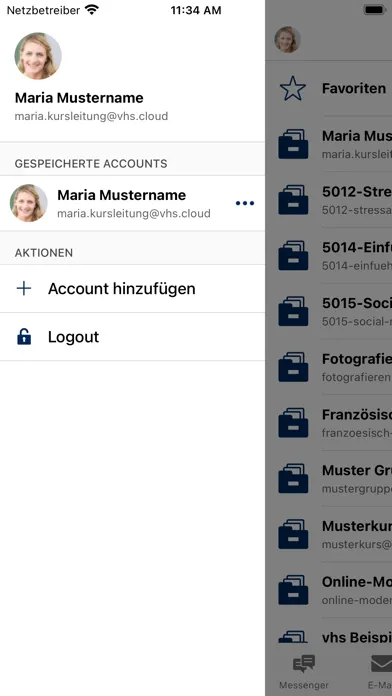Viewport: 392px width, 696px height.
Task: Click folder icon of Französisc… row
Action: (293, 423)
